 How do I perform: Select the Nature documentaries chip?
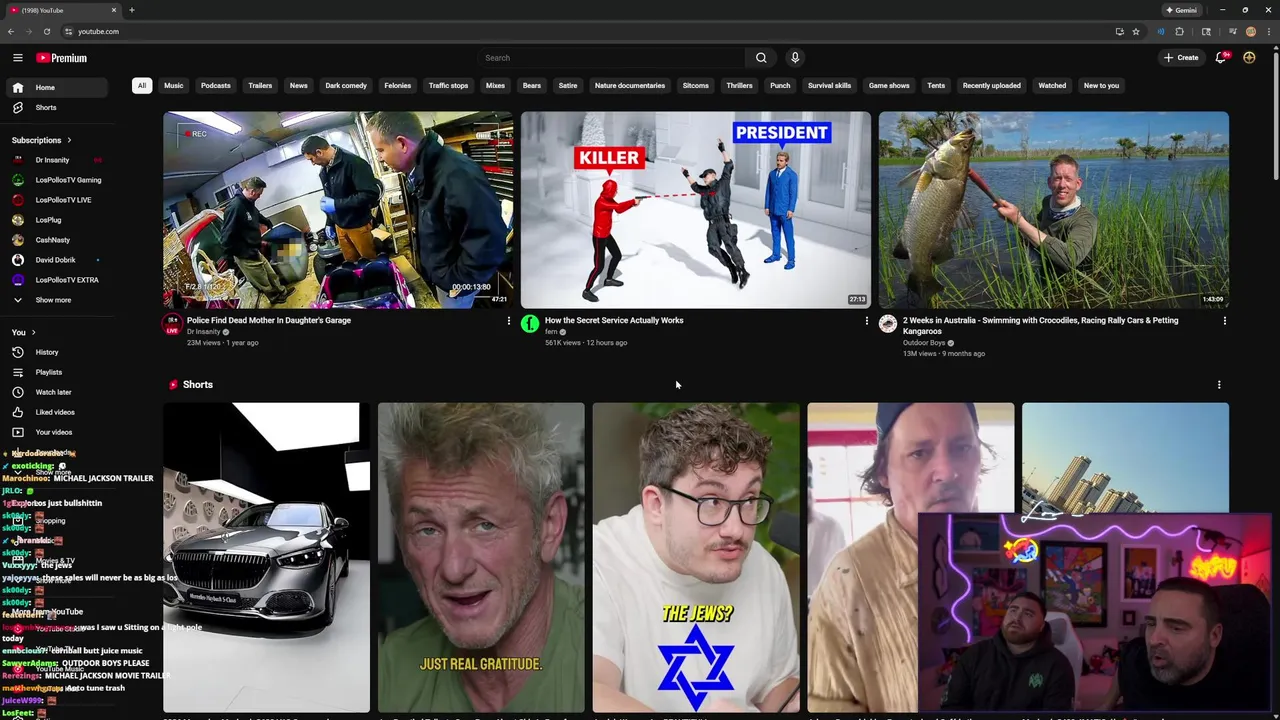tap(630, 86)
